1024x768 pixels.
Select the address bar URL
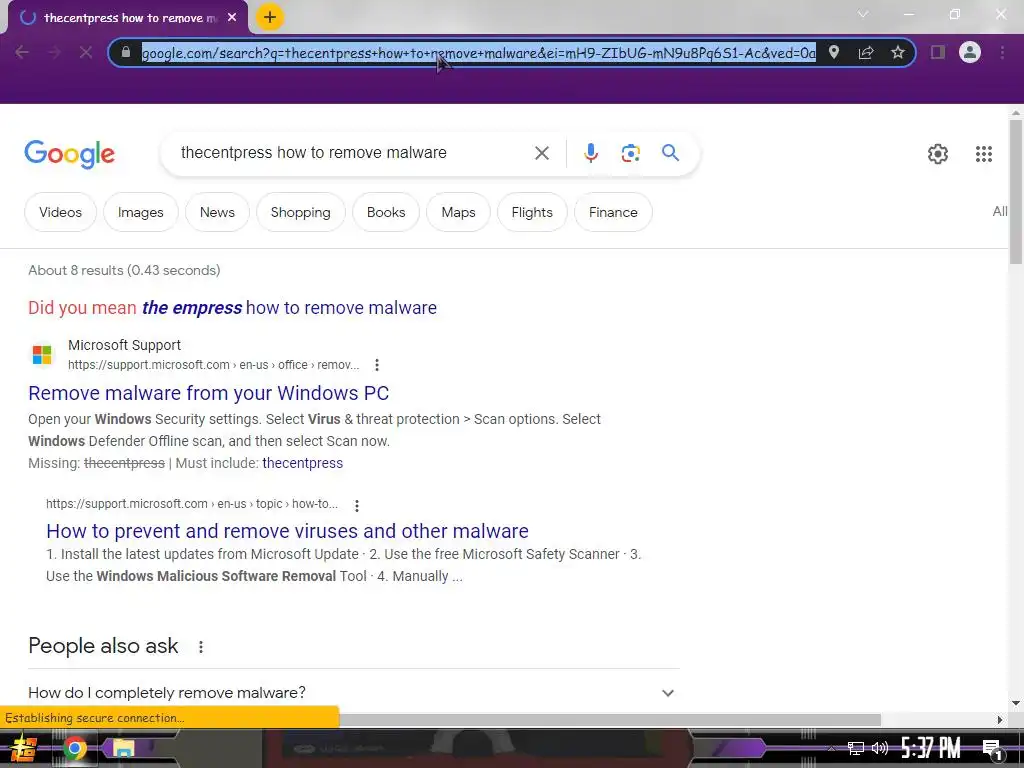coord(479,53)
